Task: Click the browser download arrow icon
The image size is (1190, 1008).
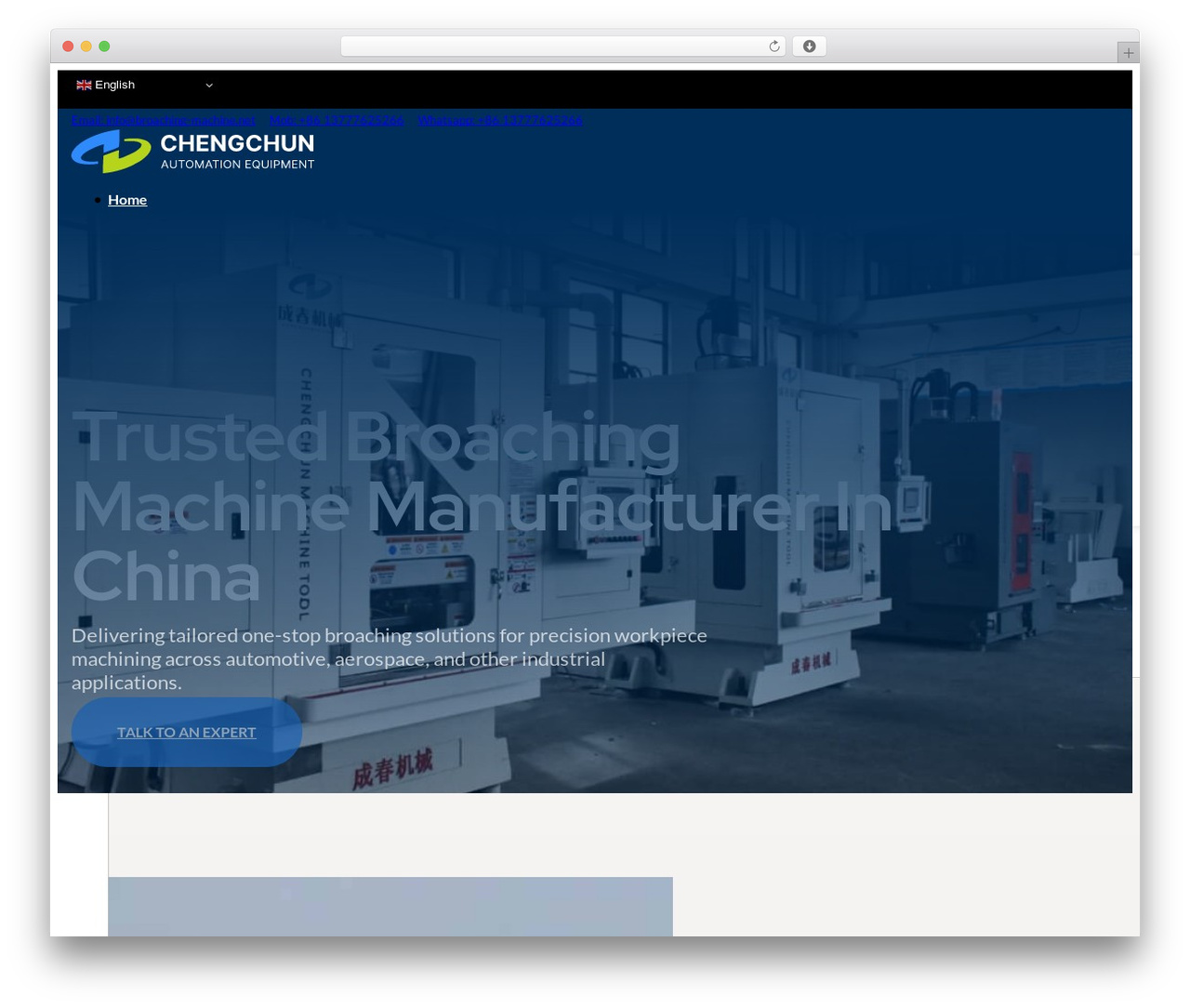Action: tap(810, 46)
